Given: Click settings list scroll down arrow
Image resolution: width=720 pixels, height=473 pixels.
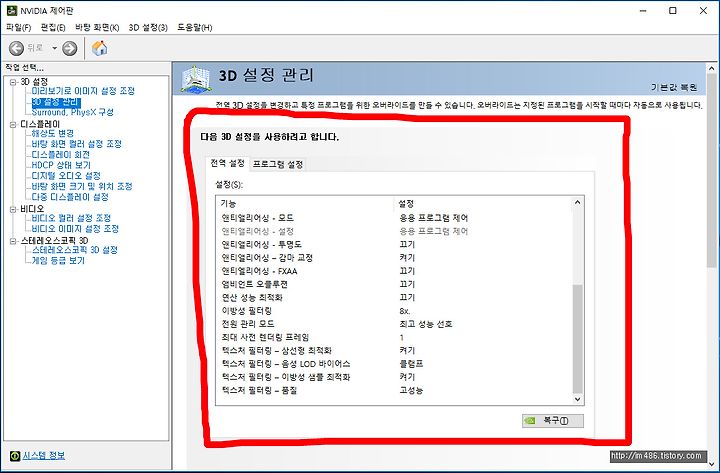Looking at the screenshot, I should pos(578,399).
